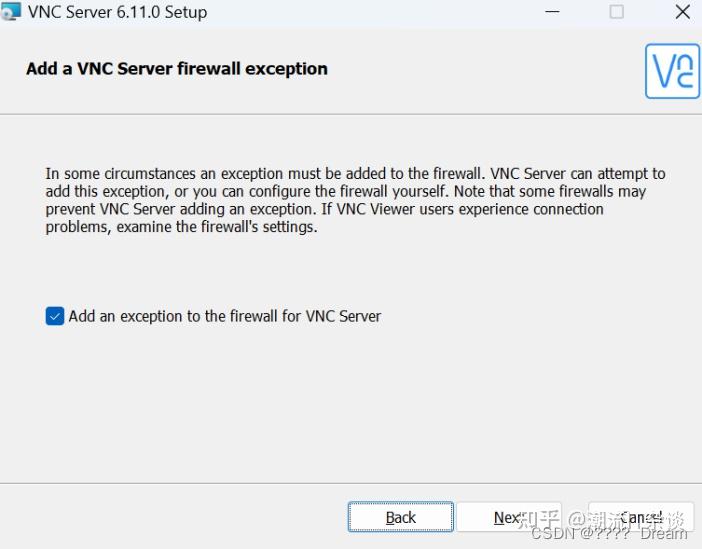702x549 pixels.
Task: Click the checkmark inside the blue checkbox
Action: [55, 317]
